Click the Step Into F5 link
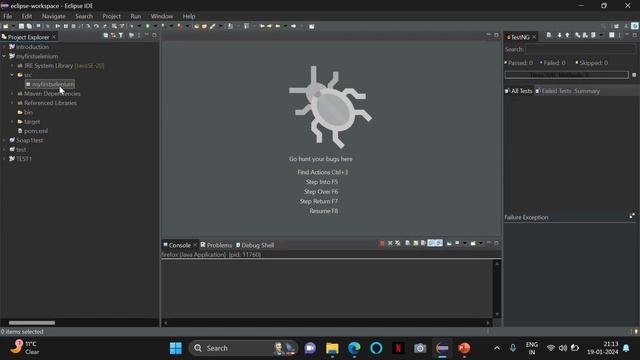 (322, 182)
